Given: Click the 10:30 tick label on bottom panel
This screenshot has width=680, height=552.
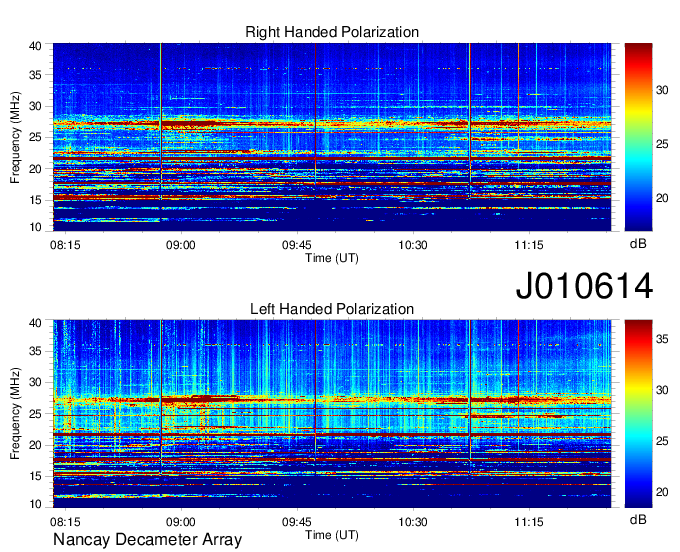Looking at the screenshot, I should click(413, 522).
